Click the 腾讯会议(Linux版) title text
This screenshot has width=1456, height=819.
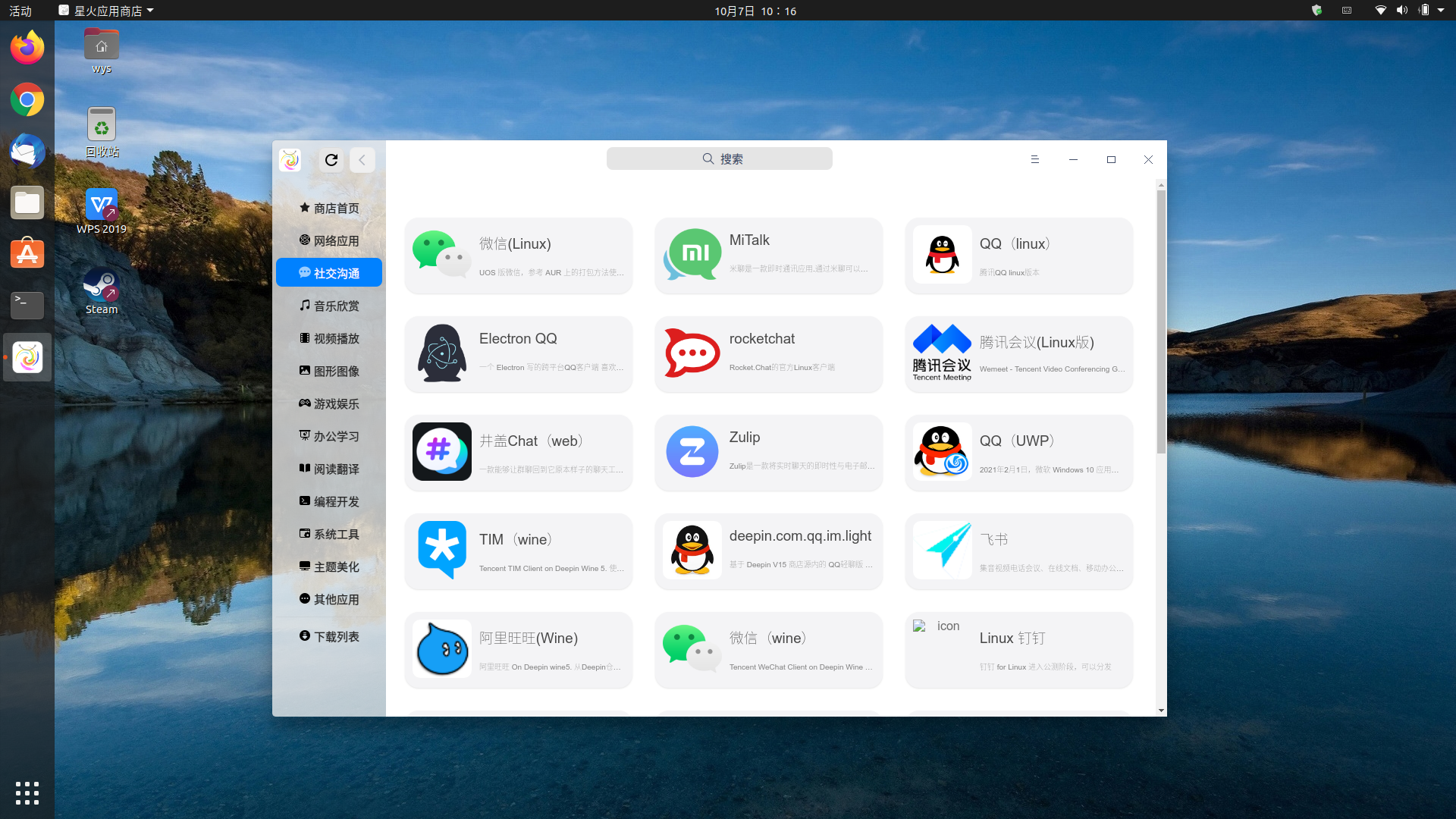(1037, 343)
